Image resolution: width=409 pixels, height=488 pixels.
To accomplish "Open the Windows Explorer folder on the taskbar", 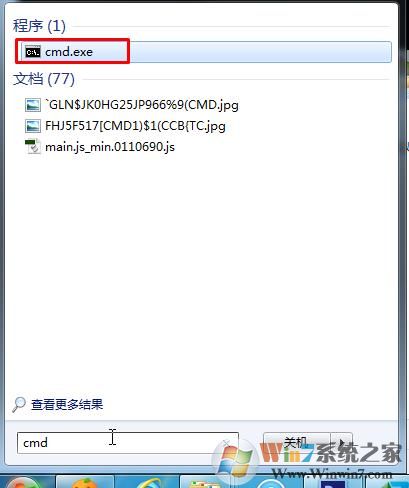I will tap(203, 483).
